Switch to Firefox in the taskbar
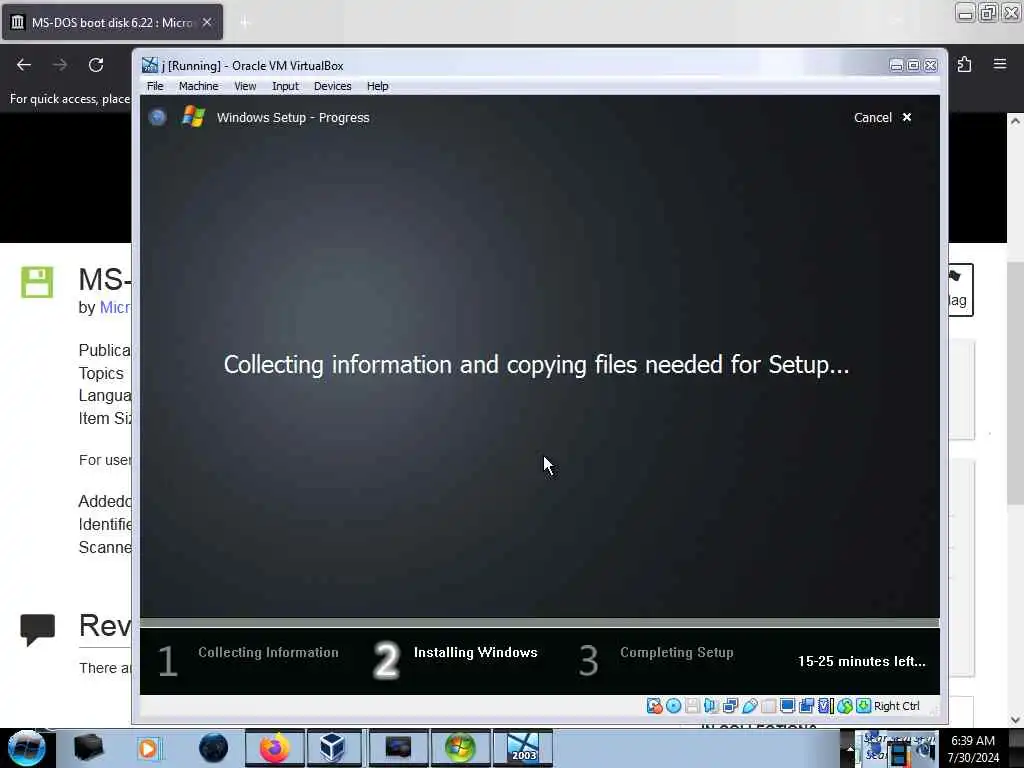Screen dimensions: 1024x768 [274, 748]
